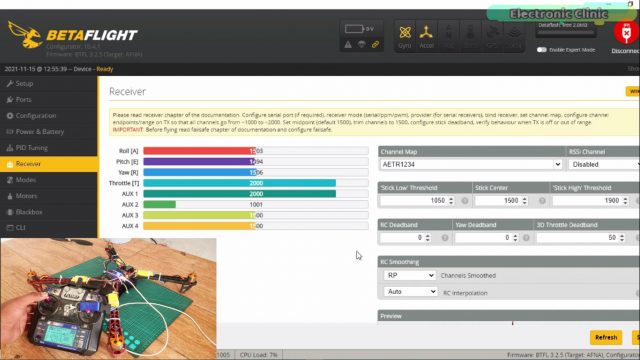Open the Auto RC Interpolation dropdown

coord(410,292)
